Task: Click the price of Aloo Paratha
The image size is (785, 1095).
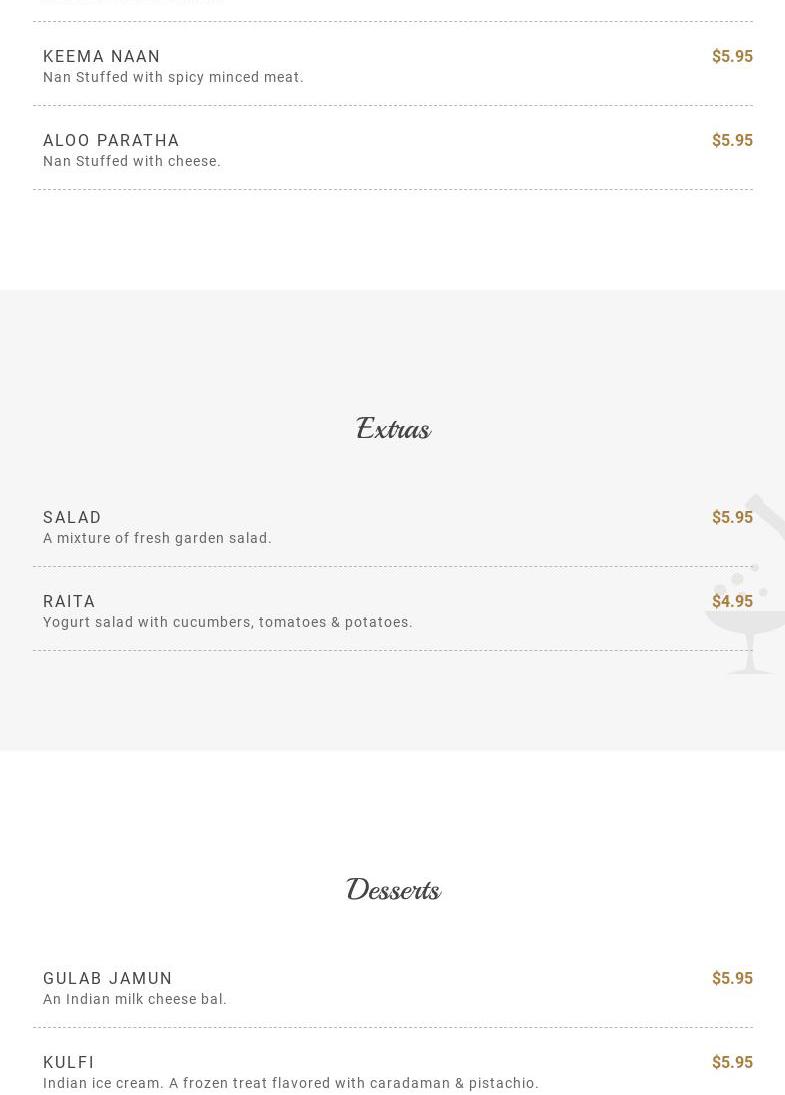Action: (732, 141)
